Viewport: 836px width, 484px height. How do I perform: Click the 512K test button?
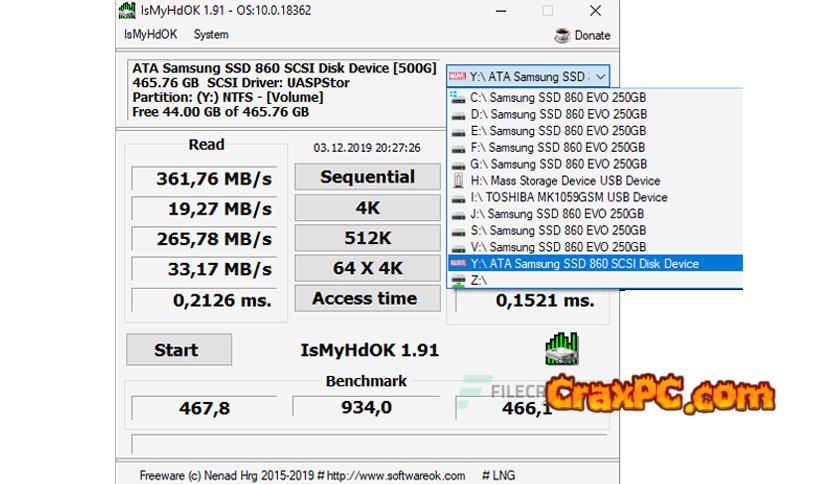367,238
